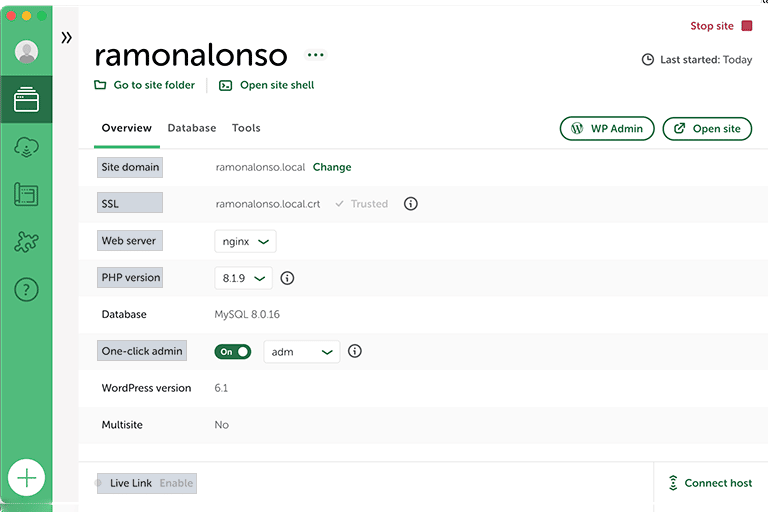This screenshot has height=512, width=768.
Task: Click the Trusted SSL status
Action: pyautogui.click(x=362, y=204)
